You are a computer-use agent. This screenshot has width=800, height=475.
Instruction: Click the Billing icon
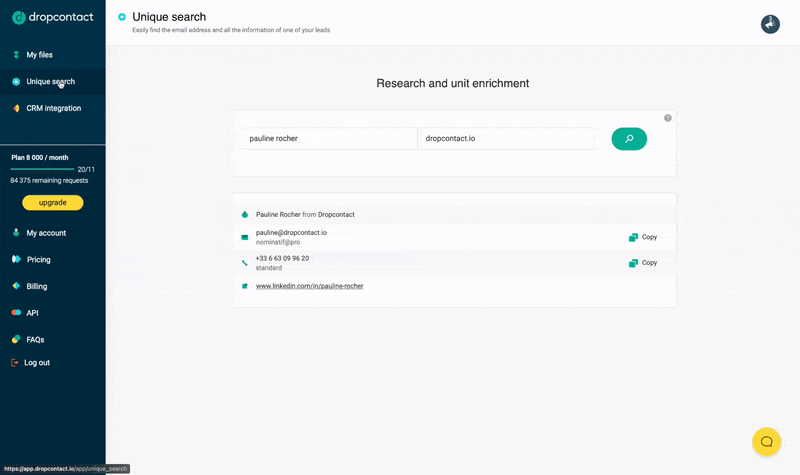(16, 286)
